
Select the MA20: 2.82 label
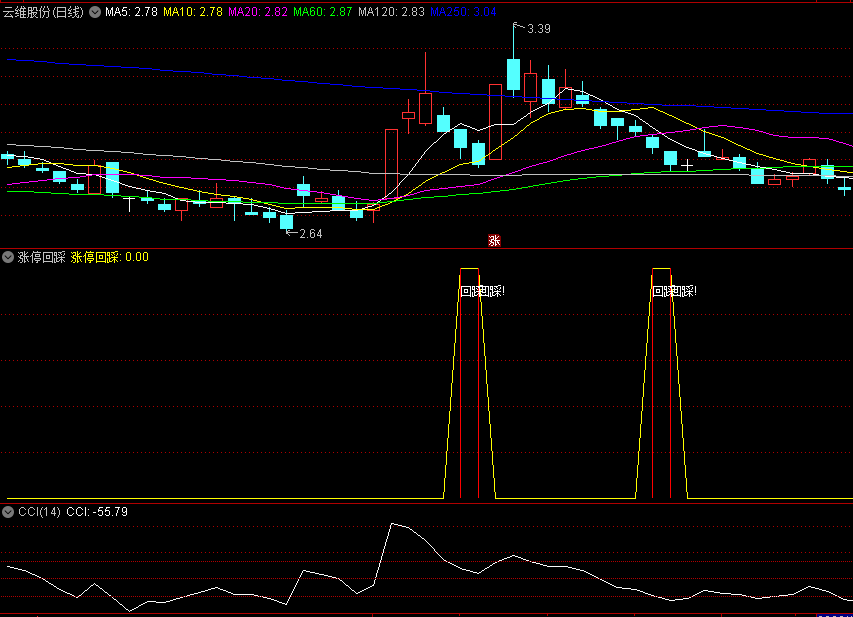pyautogui.click(x=257, y=12)
